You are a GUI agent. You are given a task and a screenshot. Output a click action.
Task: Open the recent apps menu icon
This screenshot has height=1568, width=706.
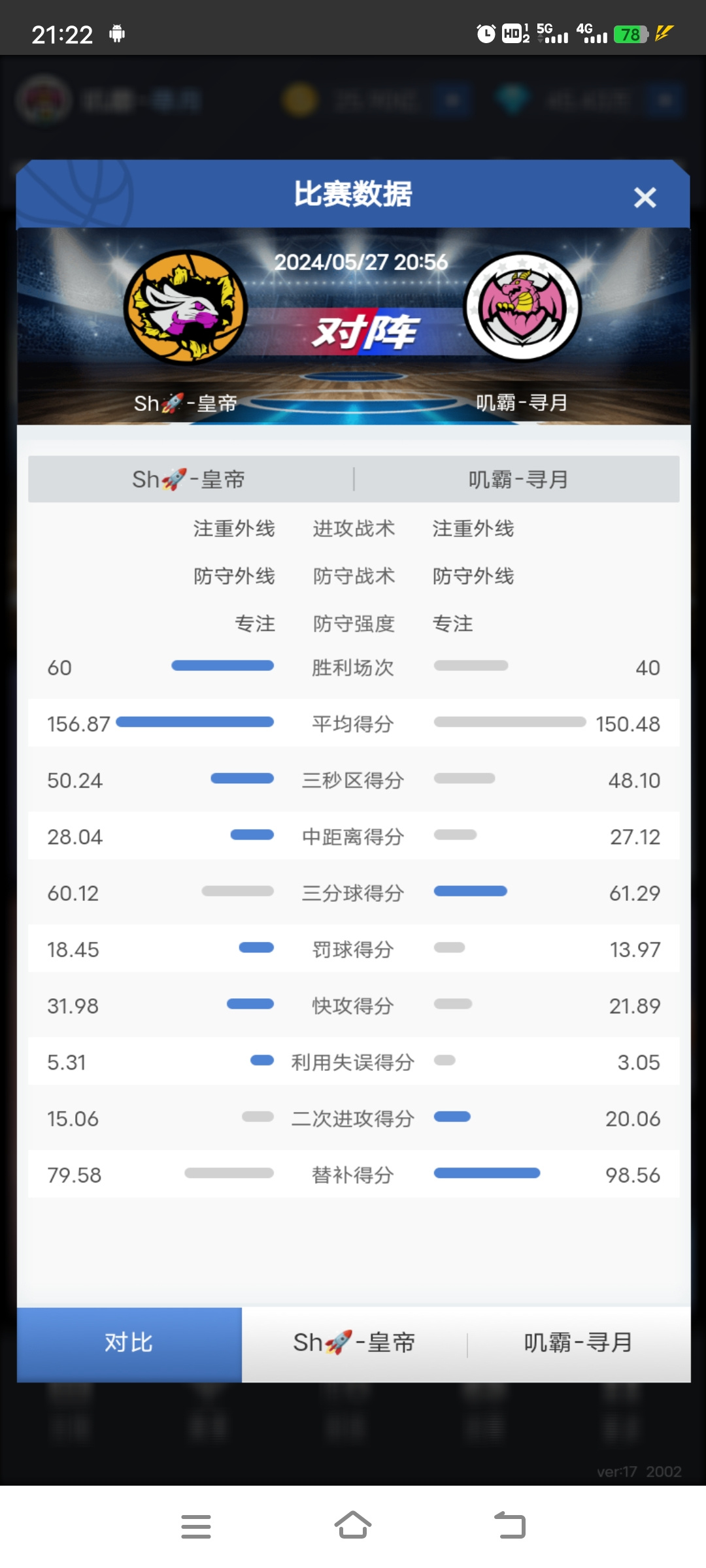(196, 1526)
